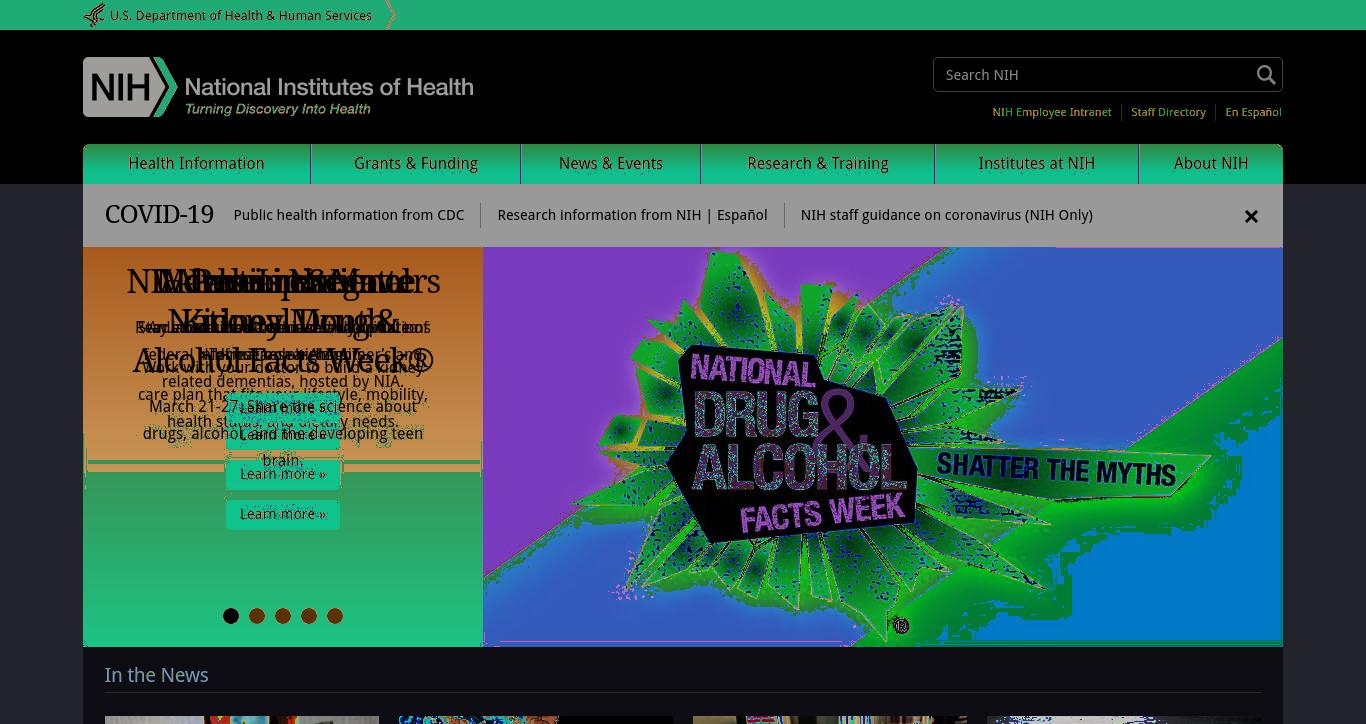Open the COVID-19 Español link

[742, 215]
